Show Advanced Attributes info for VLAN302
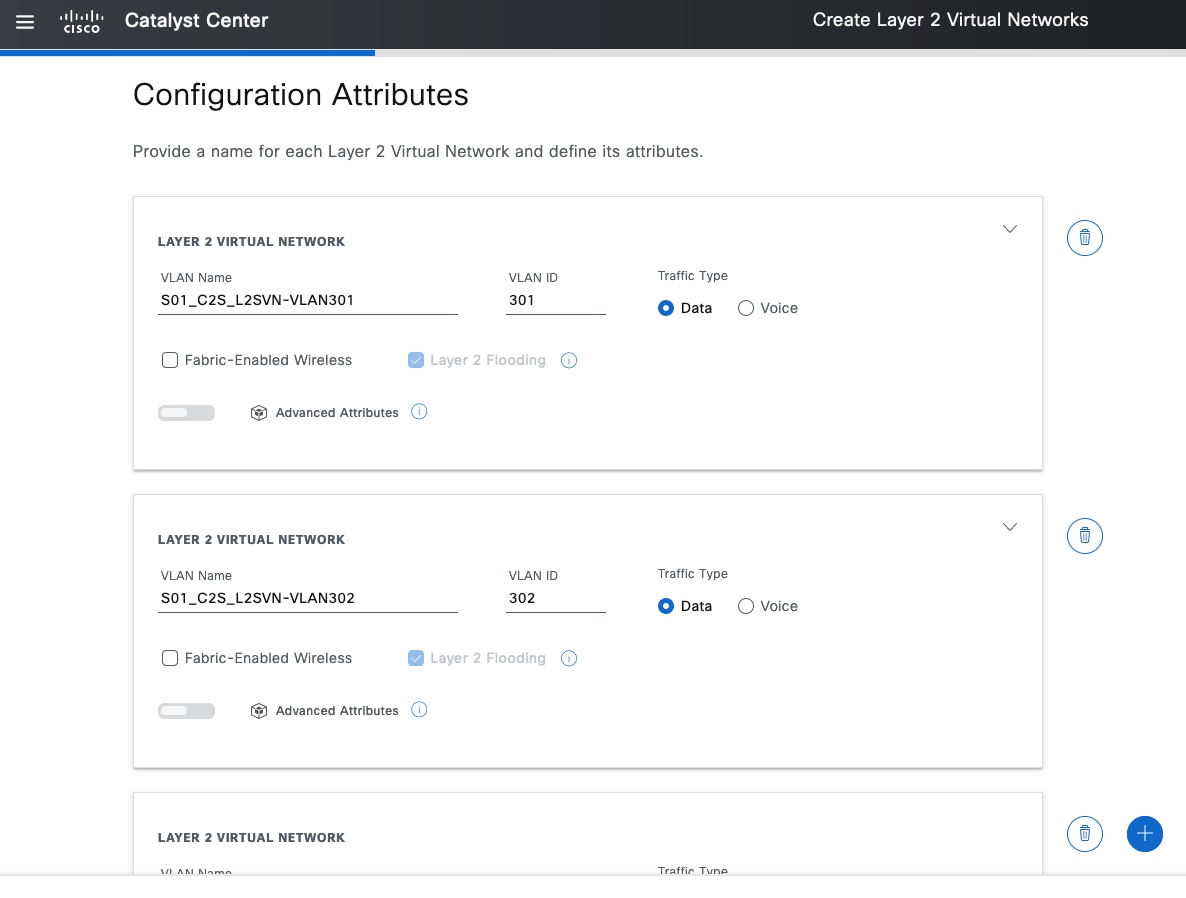Viewport: 1186px width, 898px height. (419, 710)
